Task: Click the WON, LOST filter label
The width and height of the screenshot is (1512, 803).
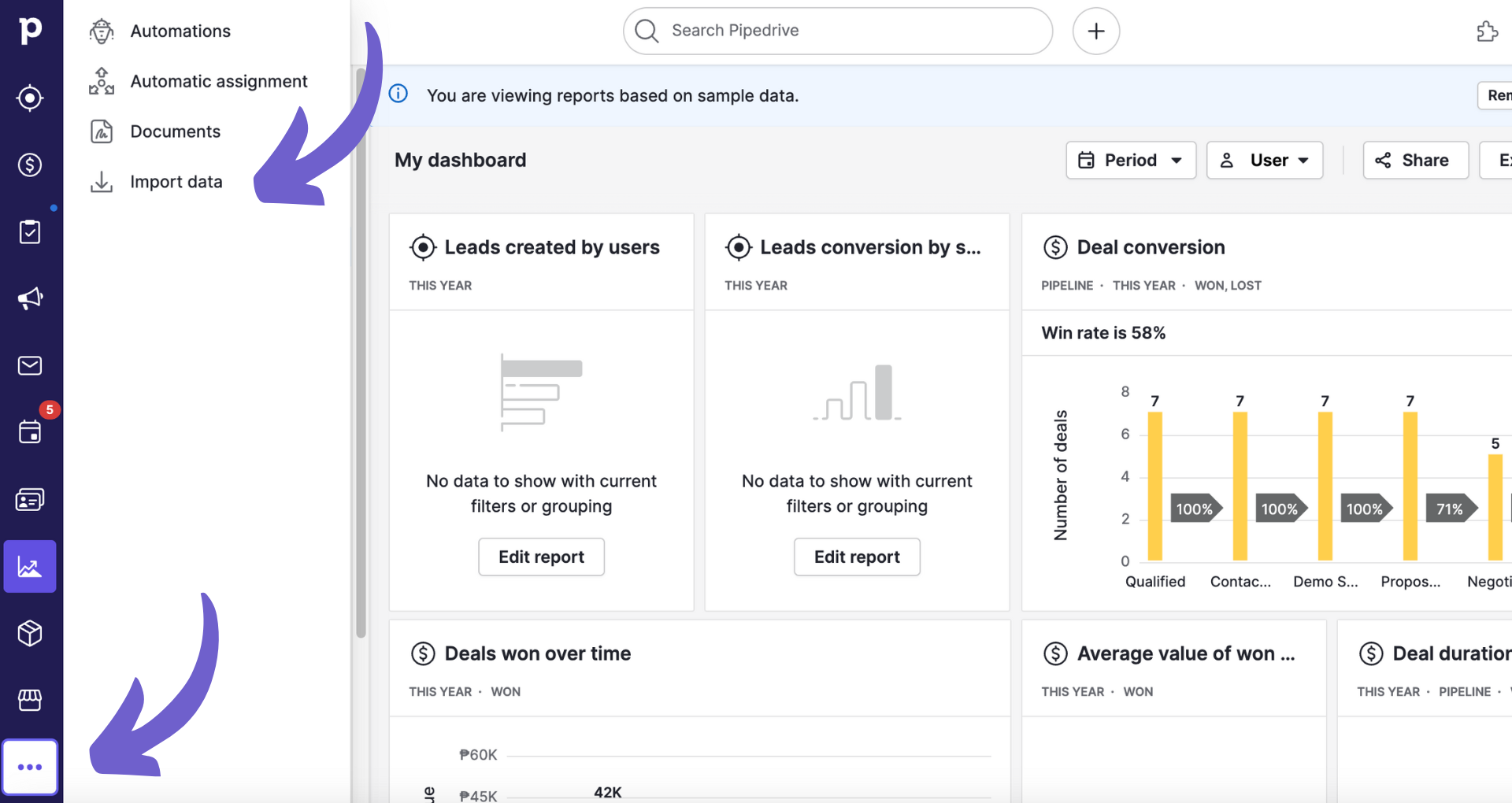Action: tap(1228, 286)
